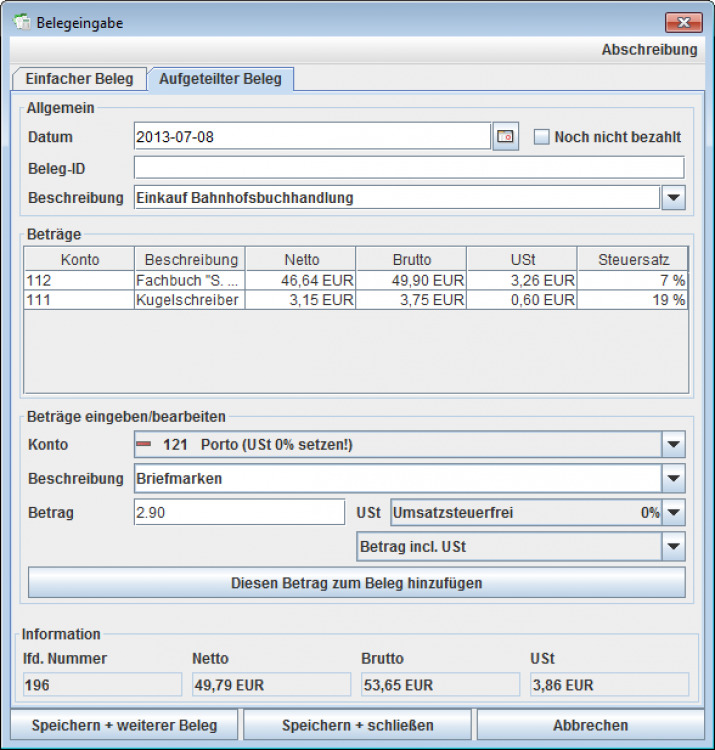The image size is (715, 750).
Task: Enable the 'Noch nicht bezahlt' checkbox
Action: point(542,137)
